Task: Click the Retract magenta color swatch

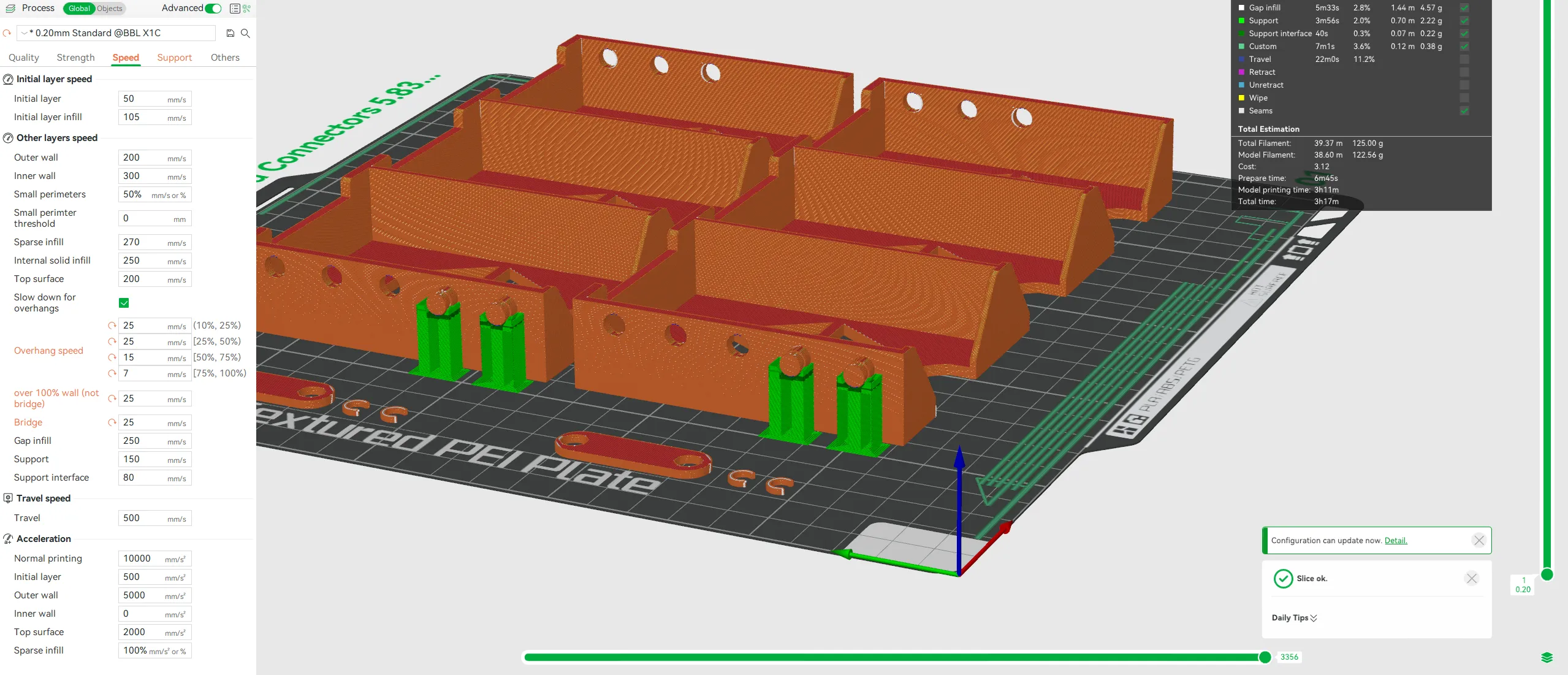Action: tap(1241, 72)
